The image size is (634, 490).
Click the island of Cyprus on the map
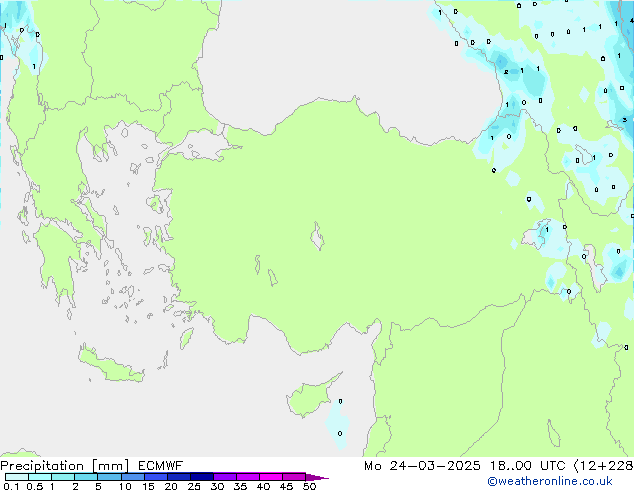coord(309,398)
